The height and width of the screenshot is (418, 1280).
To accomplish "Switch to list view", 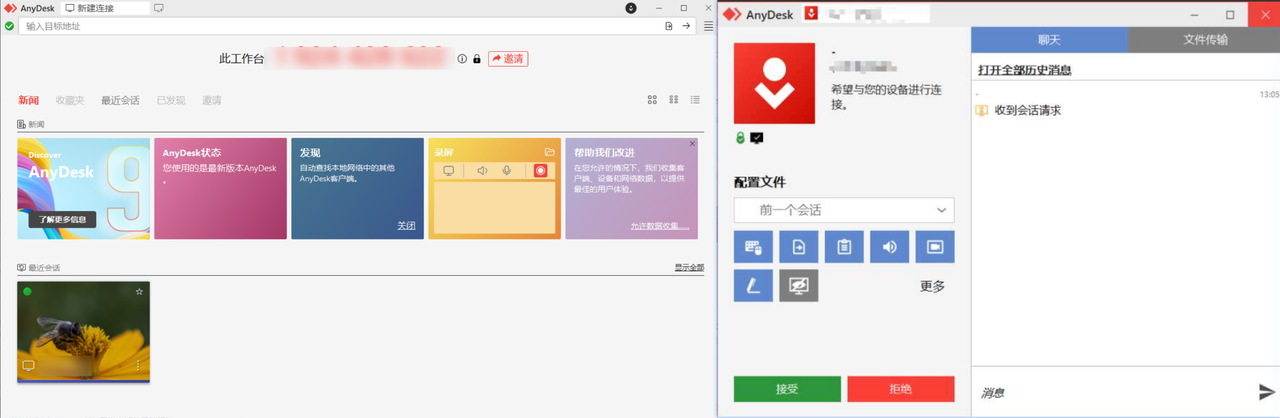I will pos(695,100).
